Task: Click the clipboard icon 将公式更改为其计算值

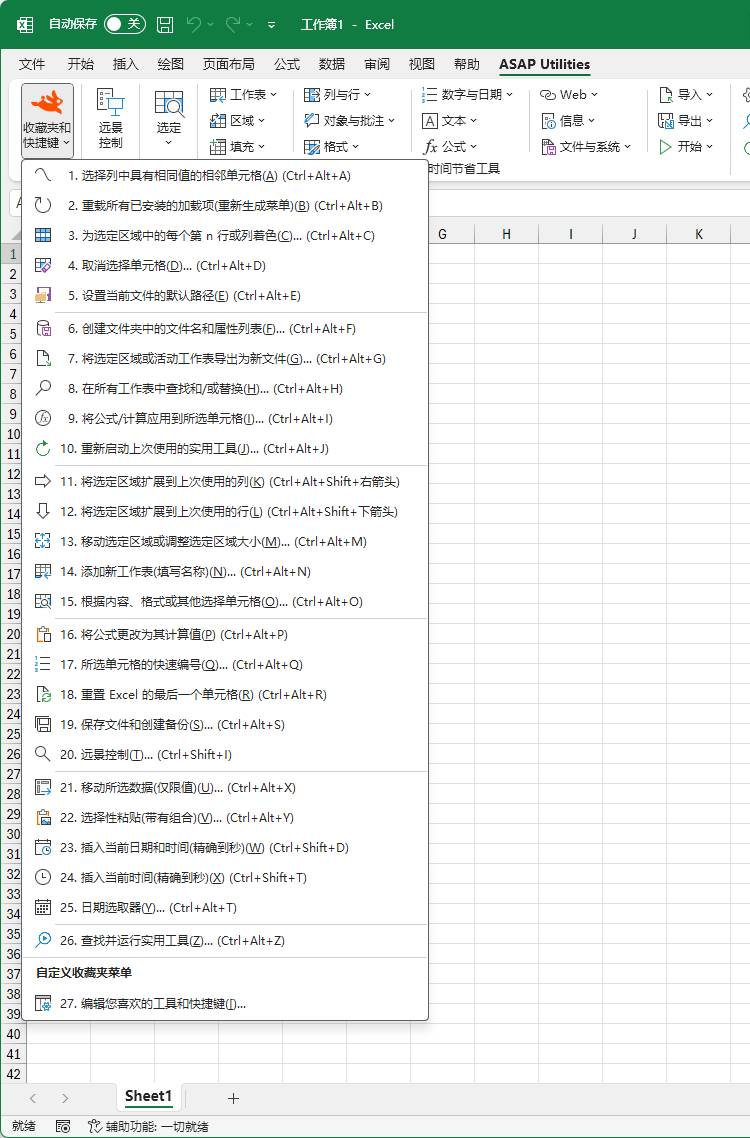Action: [x=44, y=634]
